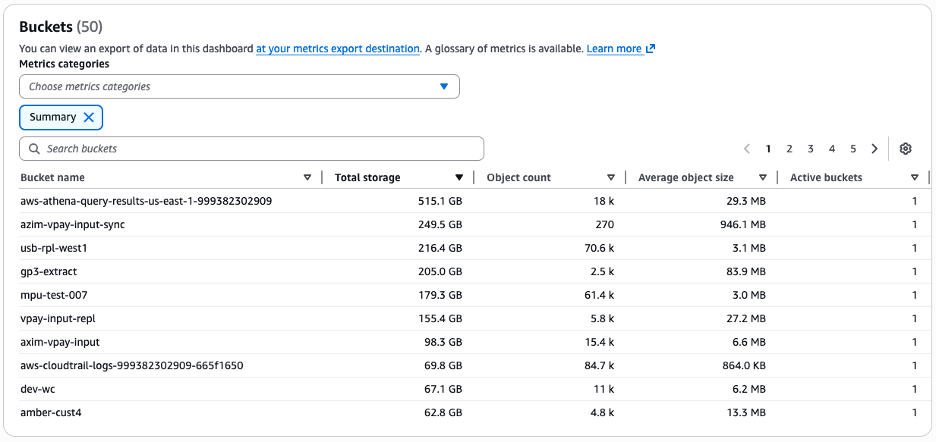The width and height of the screenshot is (936, 442).
Task: Click the 98.3 GB storage value
Action: click(x=442, y=342)
